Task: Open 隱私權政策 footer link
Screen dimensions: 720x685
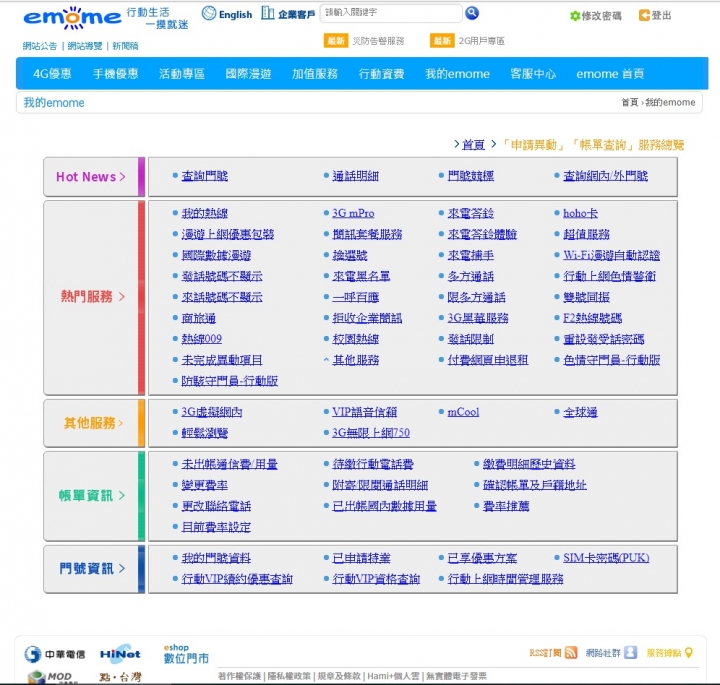Action: 289,676
